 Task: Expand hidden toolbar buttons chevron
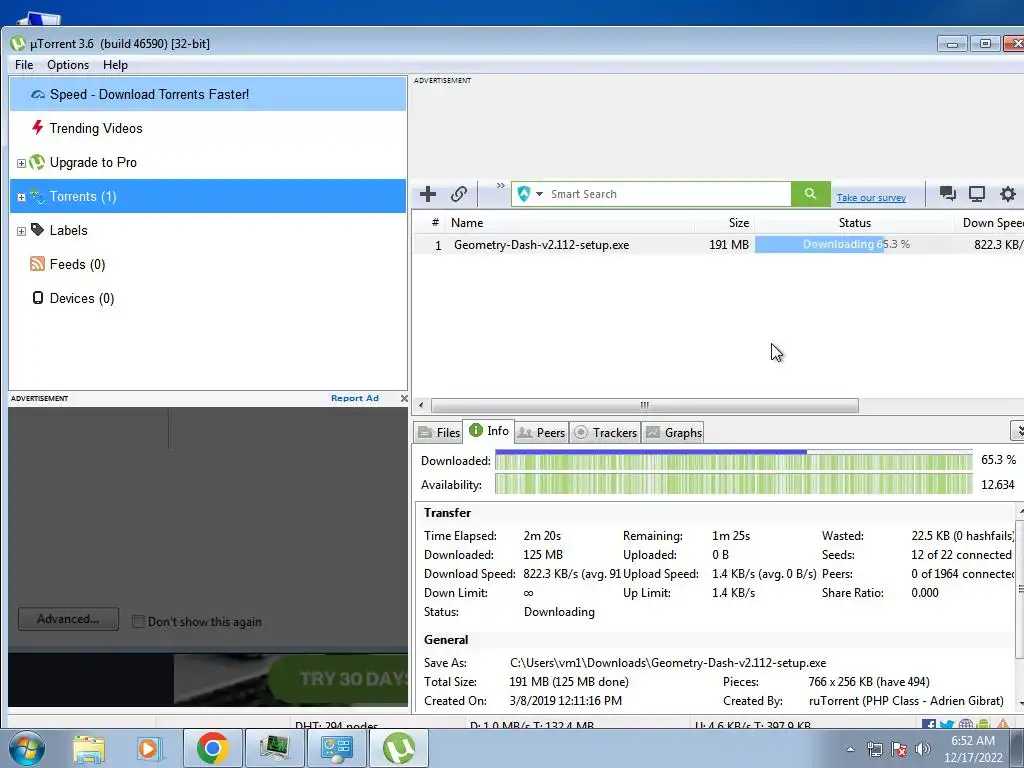[x=501, y=185]
